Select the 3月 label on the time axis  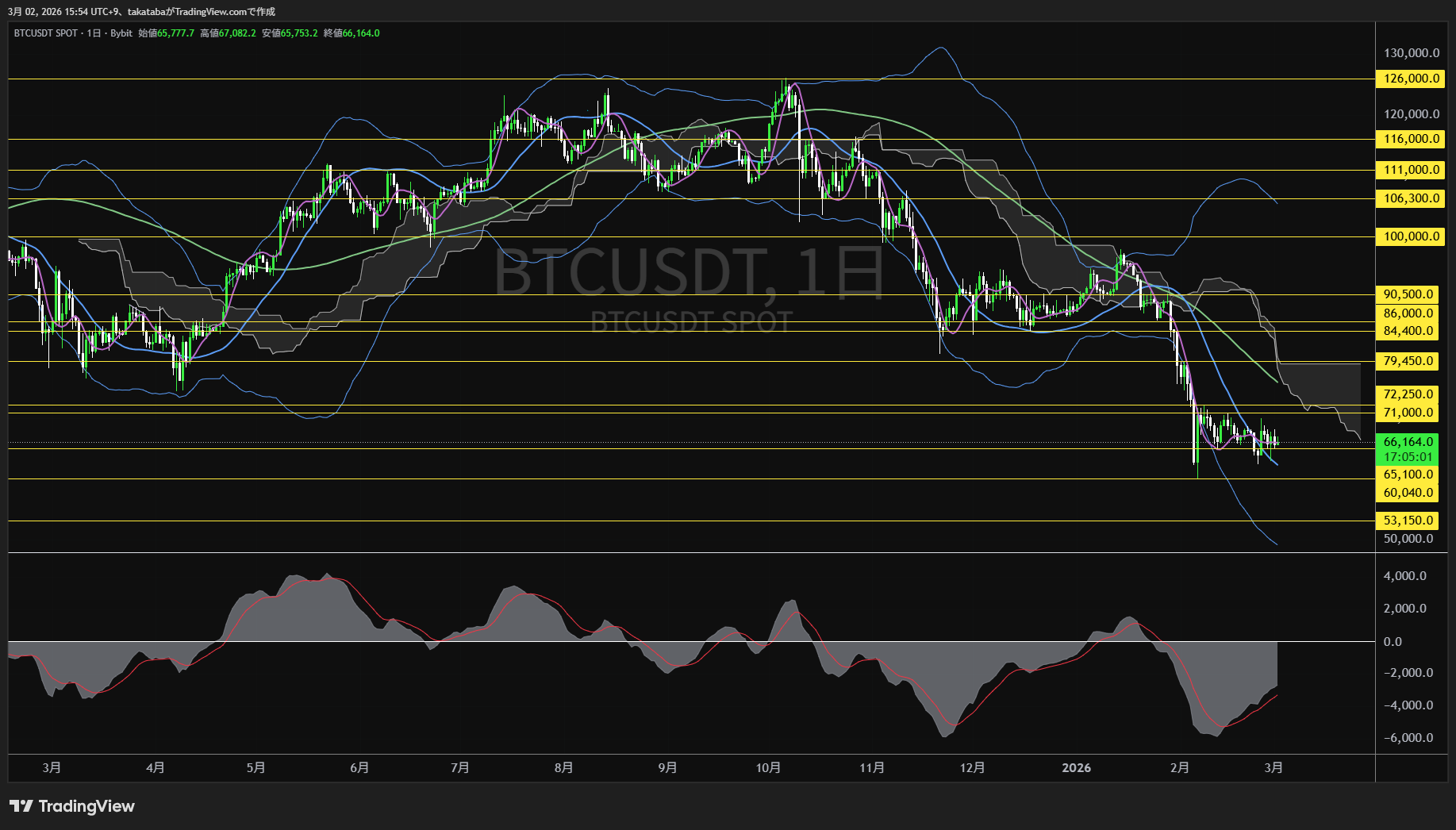click(x=52, y=767)
